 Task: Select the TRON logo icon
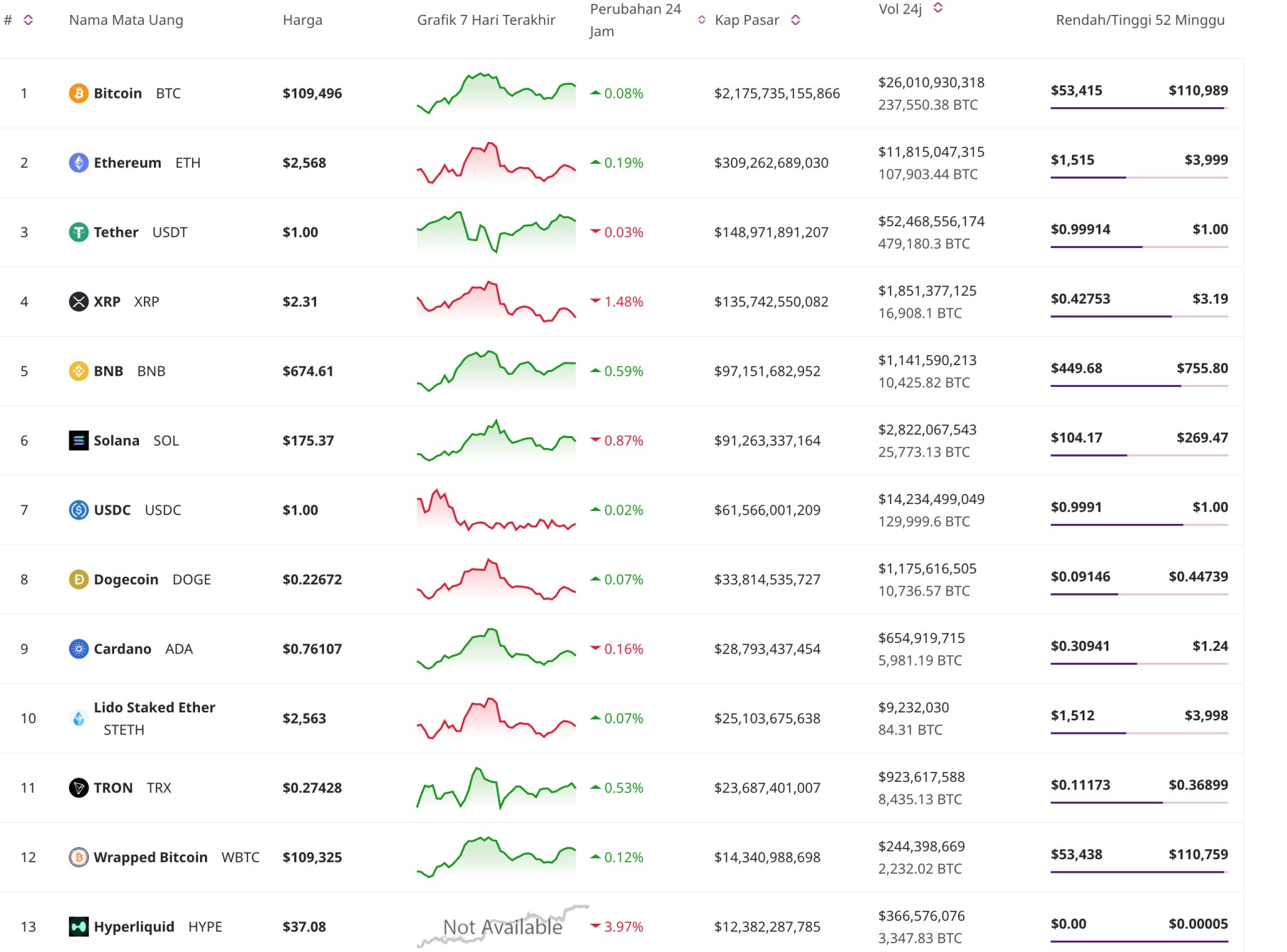[78, 788]
